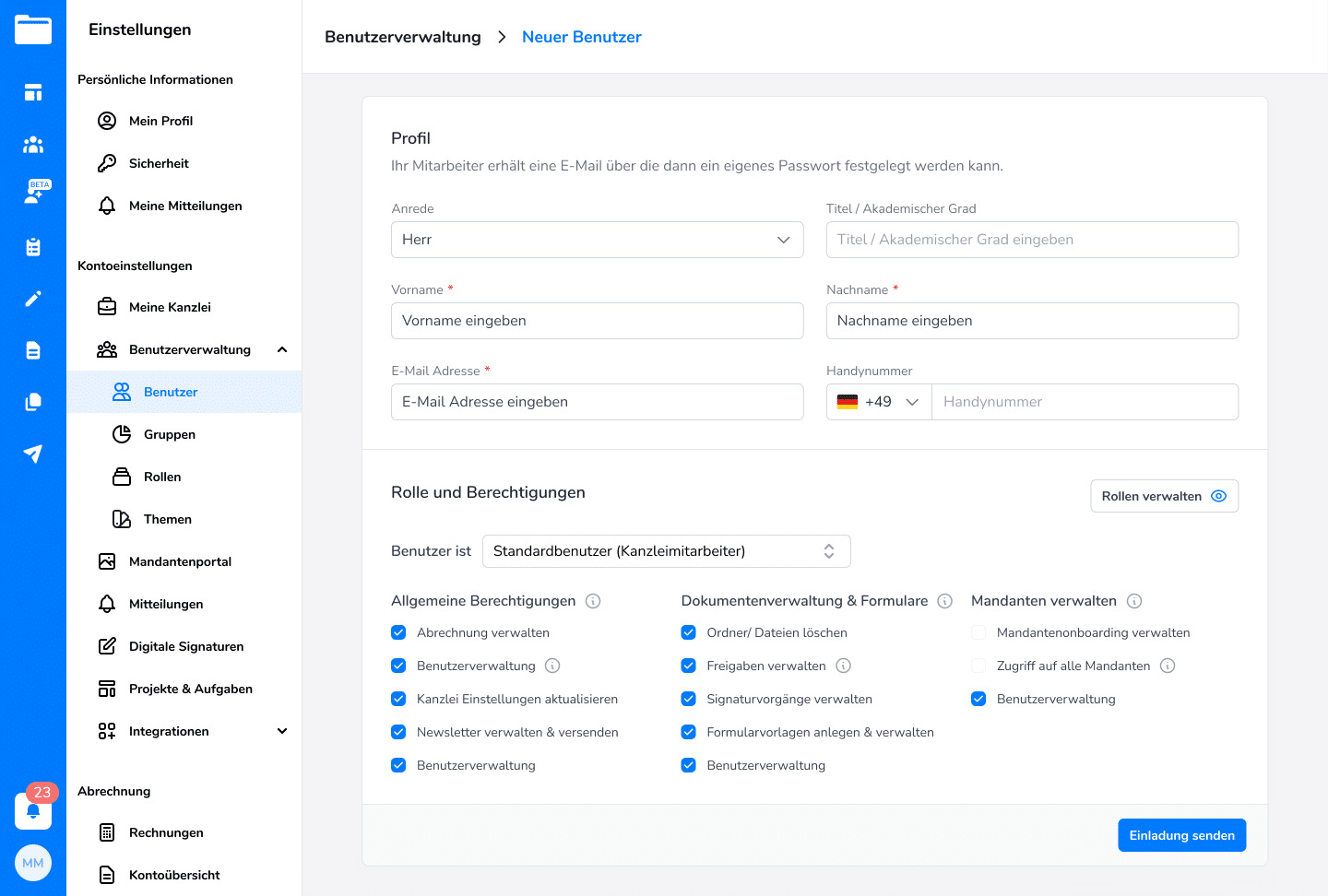Screen dimensions: 1328x896
Task: Click into the Vorname input field
Action: click(597, 321)
